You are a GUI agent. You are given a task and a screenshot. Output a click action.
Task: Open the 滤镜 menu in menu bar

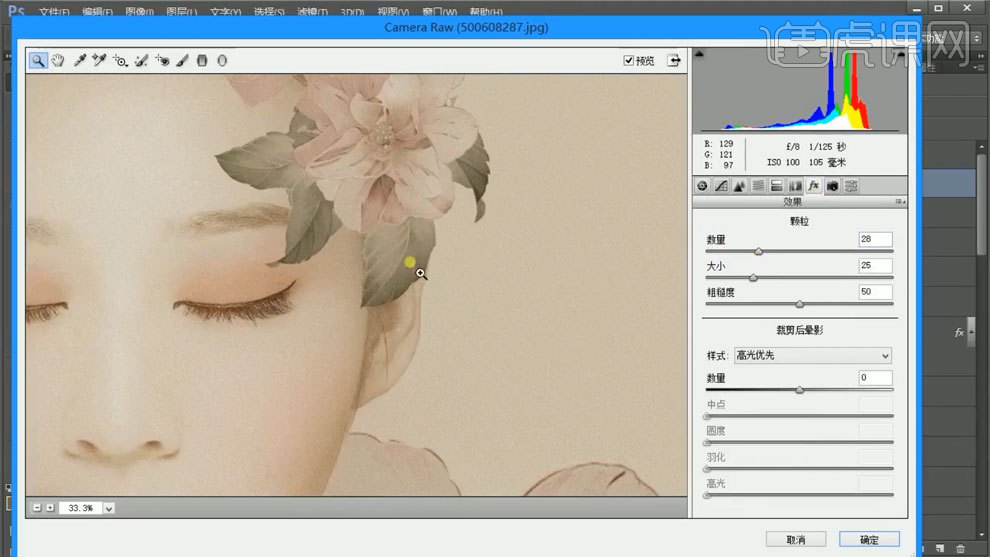[x=315, y=12]
